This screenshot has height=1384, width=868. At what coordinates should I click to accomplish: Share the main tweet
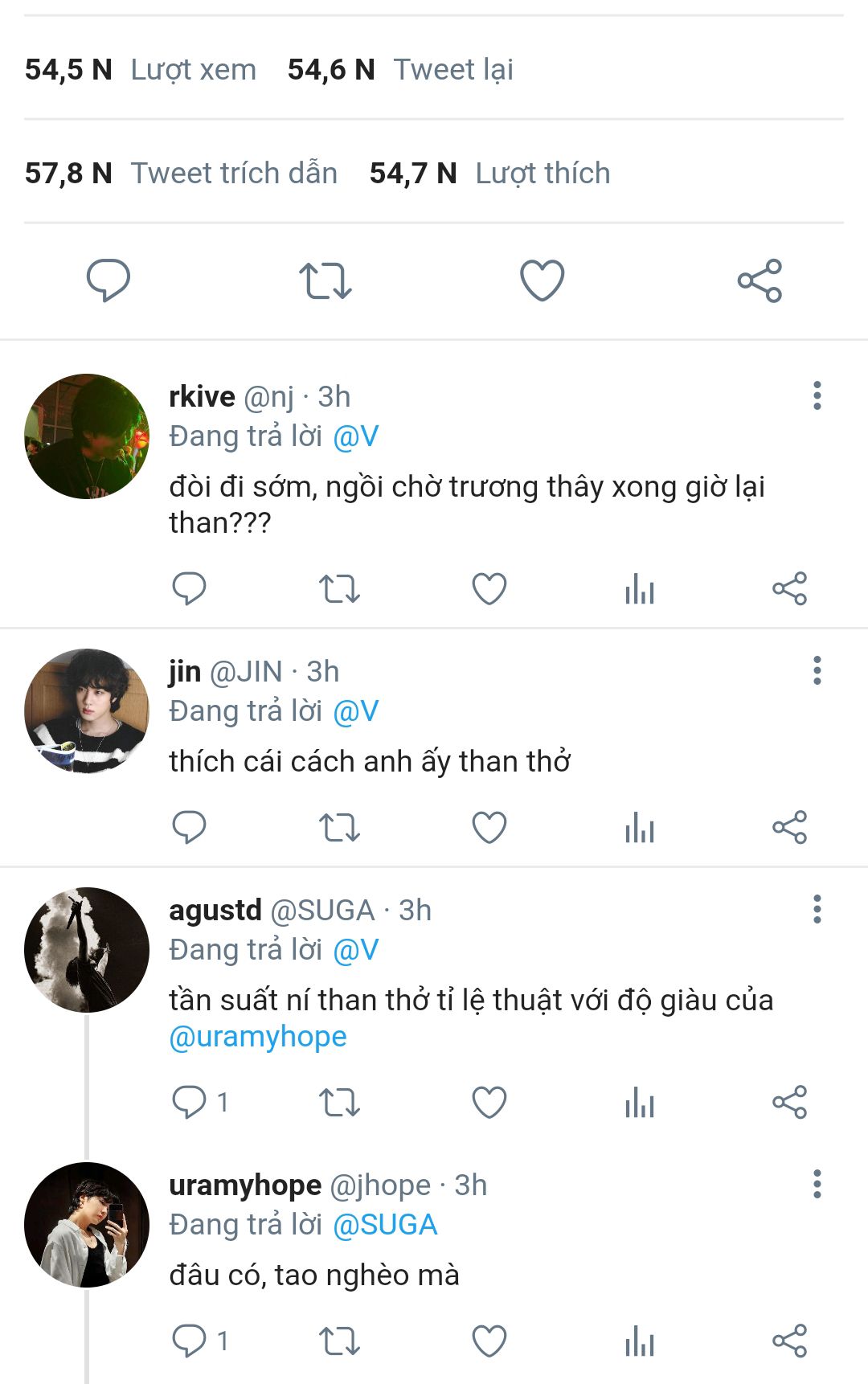[759, 280]
